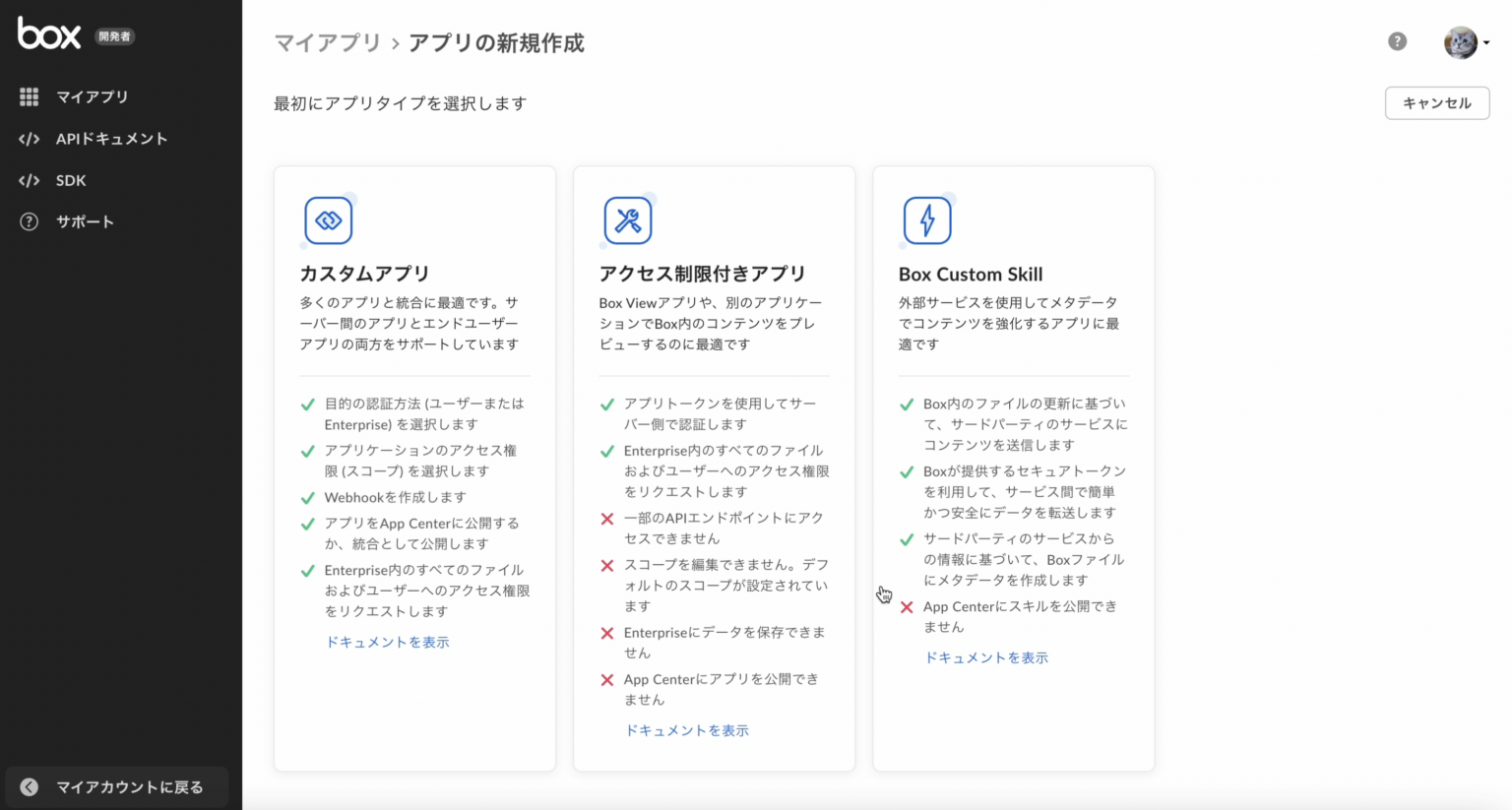The width and height of the screenshot is (1512, 810).
Task: Open マイアプリ via the grid icon
Action: (x=30, y=96)
